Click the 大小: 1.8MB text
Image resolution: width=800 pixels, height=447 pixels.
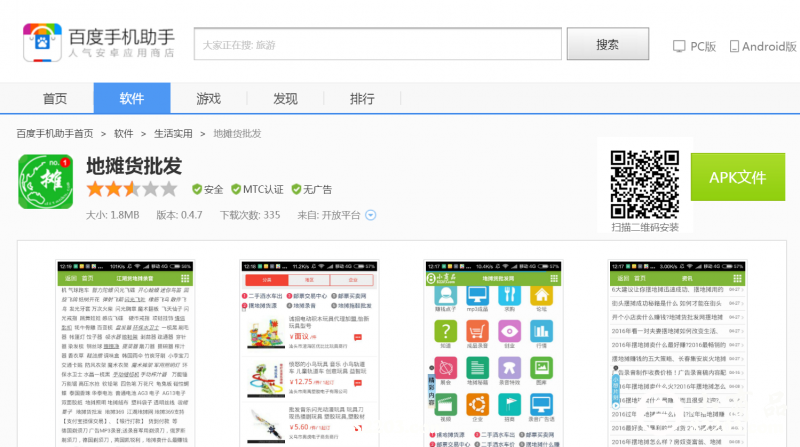pyautogui.click(x=112, y=215)
